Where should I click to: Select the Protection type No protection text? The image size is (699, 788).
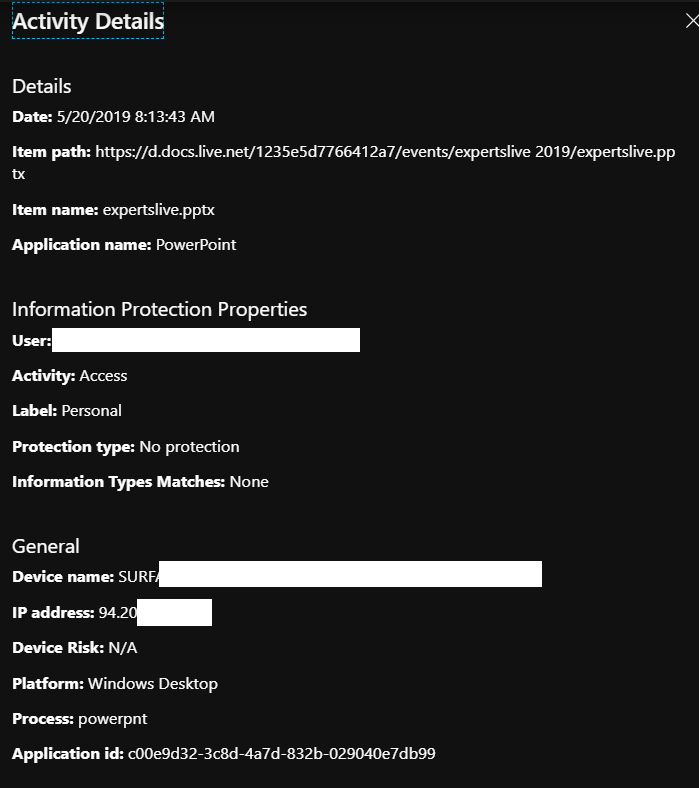pos(189,447)
